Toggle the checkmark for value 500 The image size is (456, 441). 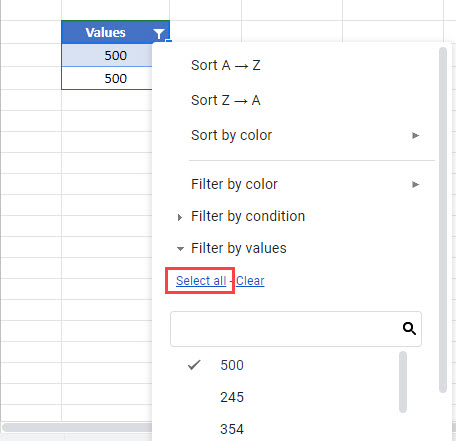click(194, 365)
